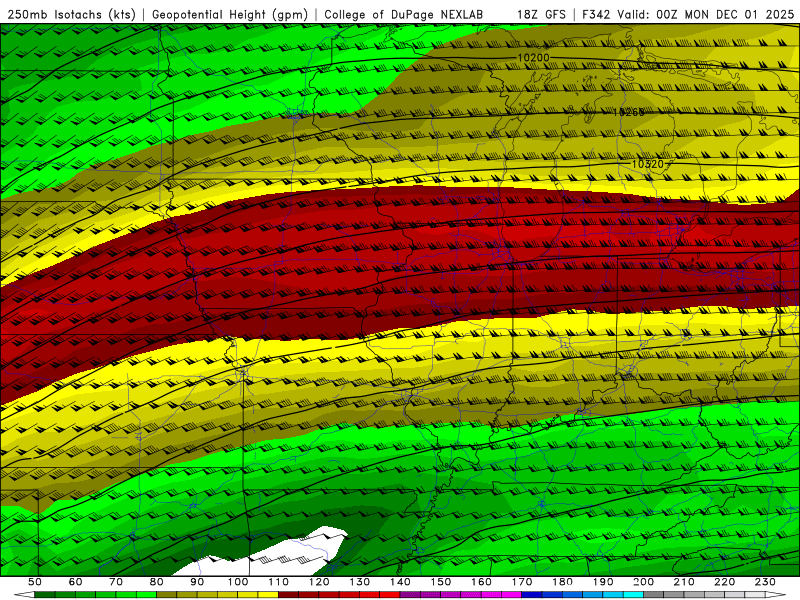Click the 90 tick label on the legend

197,582
